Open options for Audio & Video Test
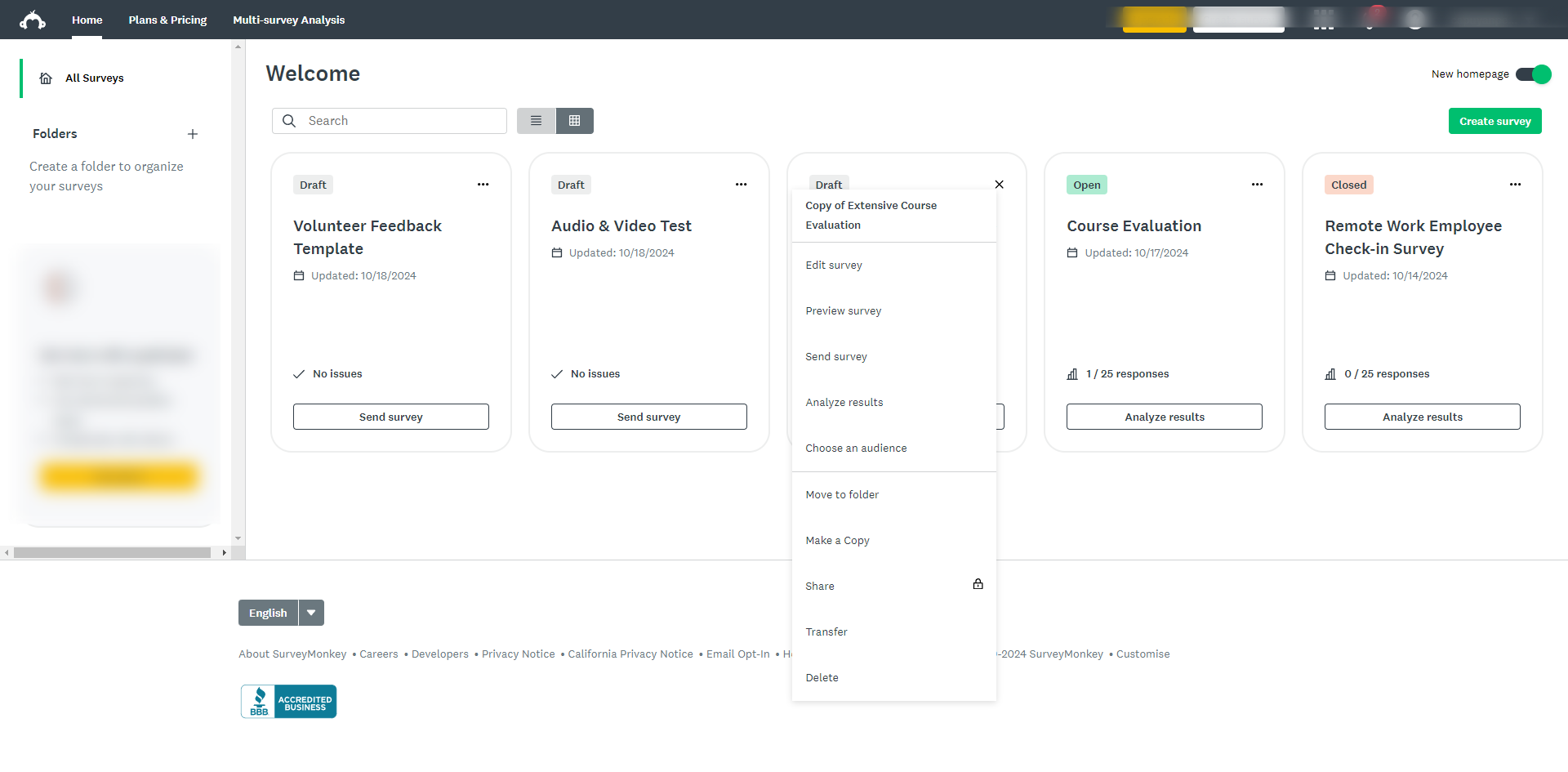Viewport: 1568px width, 772px height. coord(742,185)
